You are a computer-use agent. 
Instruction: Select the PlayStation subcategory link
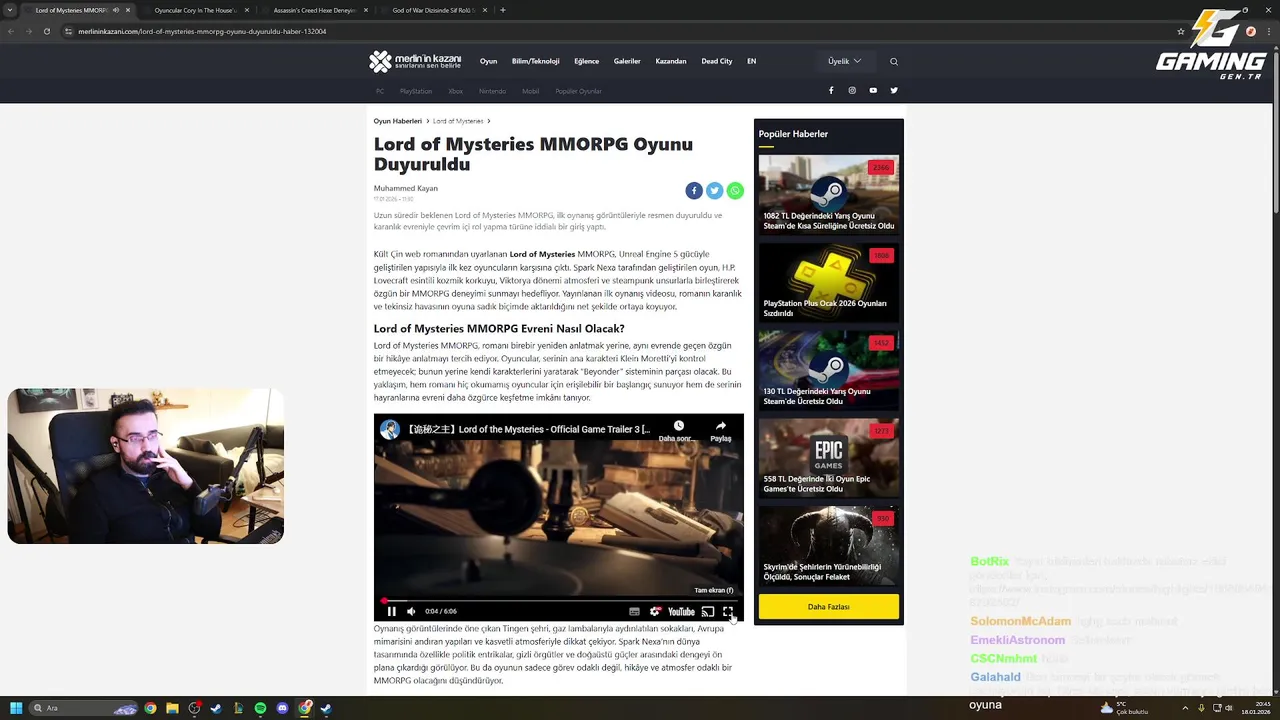(x=416, y=91)
